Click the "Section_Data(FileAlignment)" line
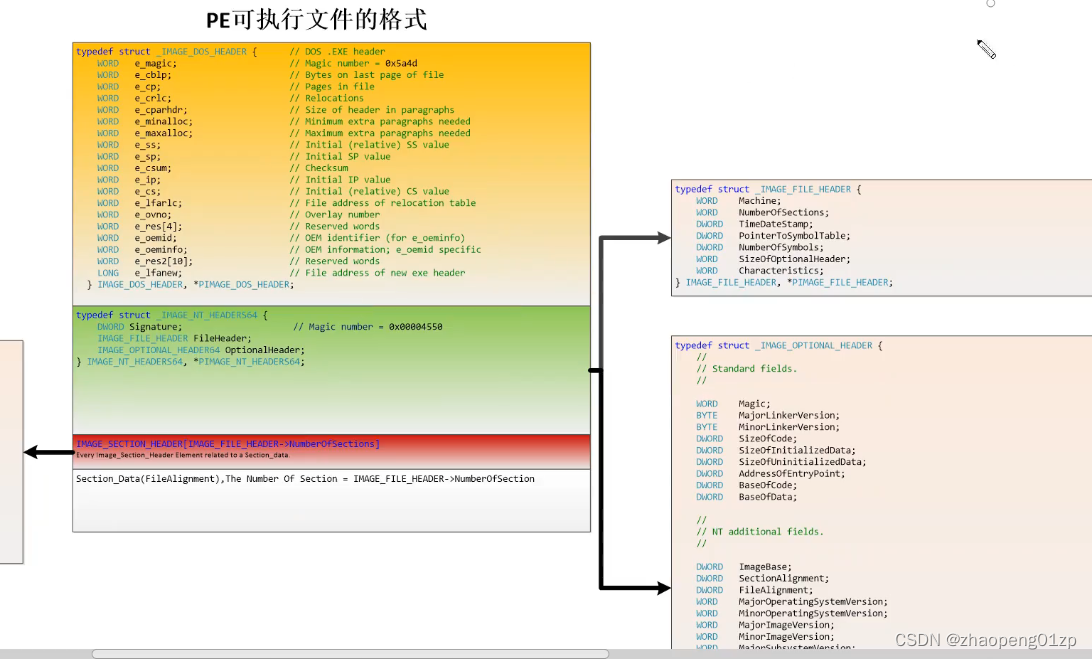 pos(305,479)
